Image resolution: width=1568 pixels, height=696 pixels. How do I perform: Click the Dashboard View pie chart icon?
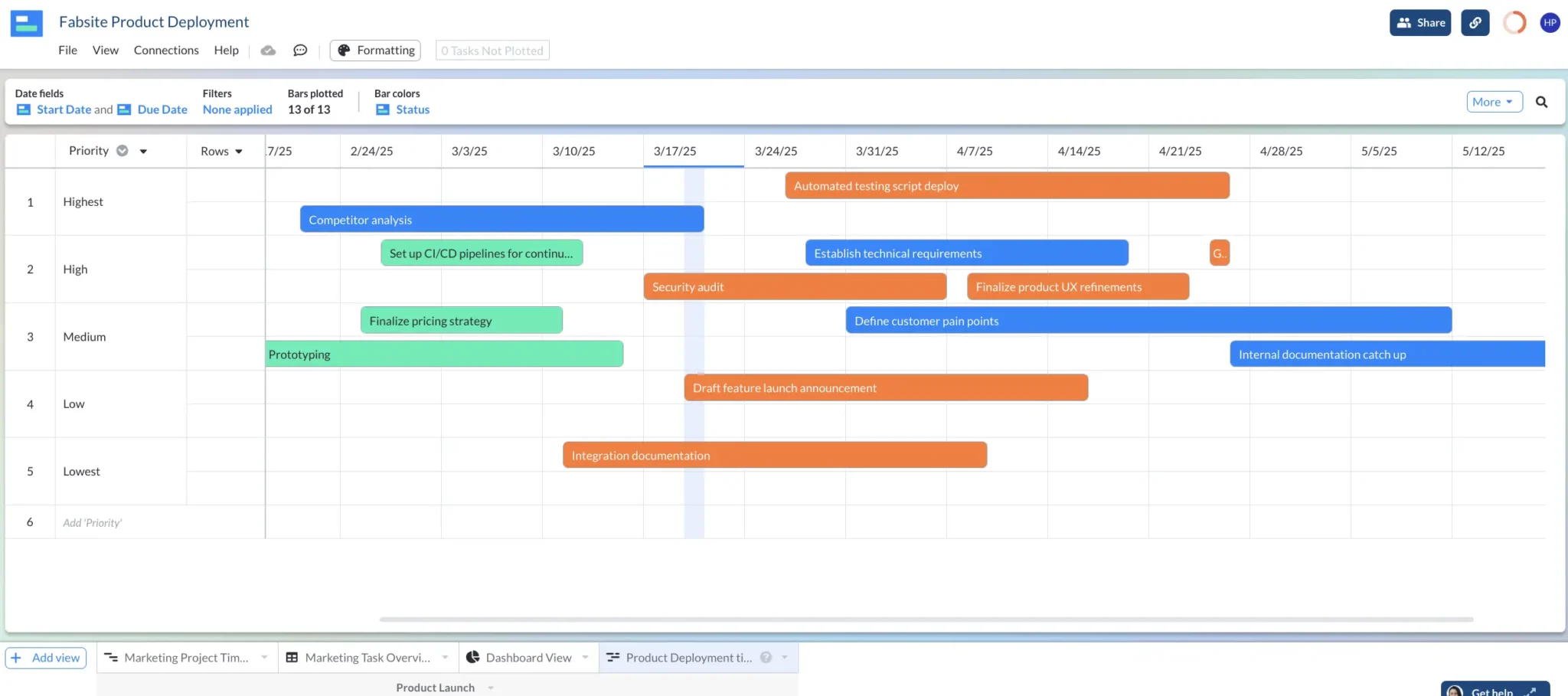pyautogui.click(x=473, y=658)
